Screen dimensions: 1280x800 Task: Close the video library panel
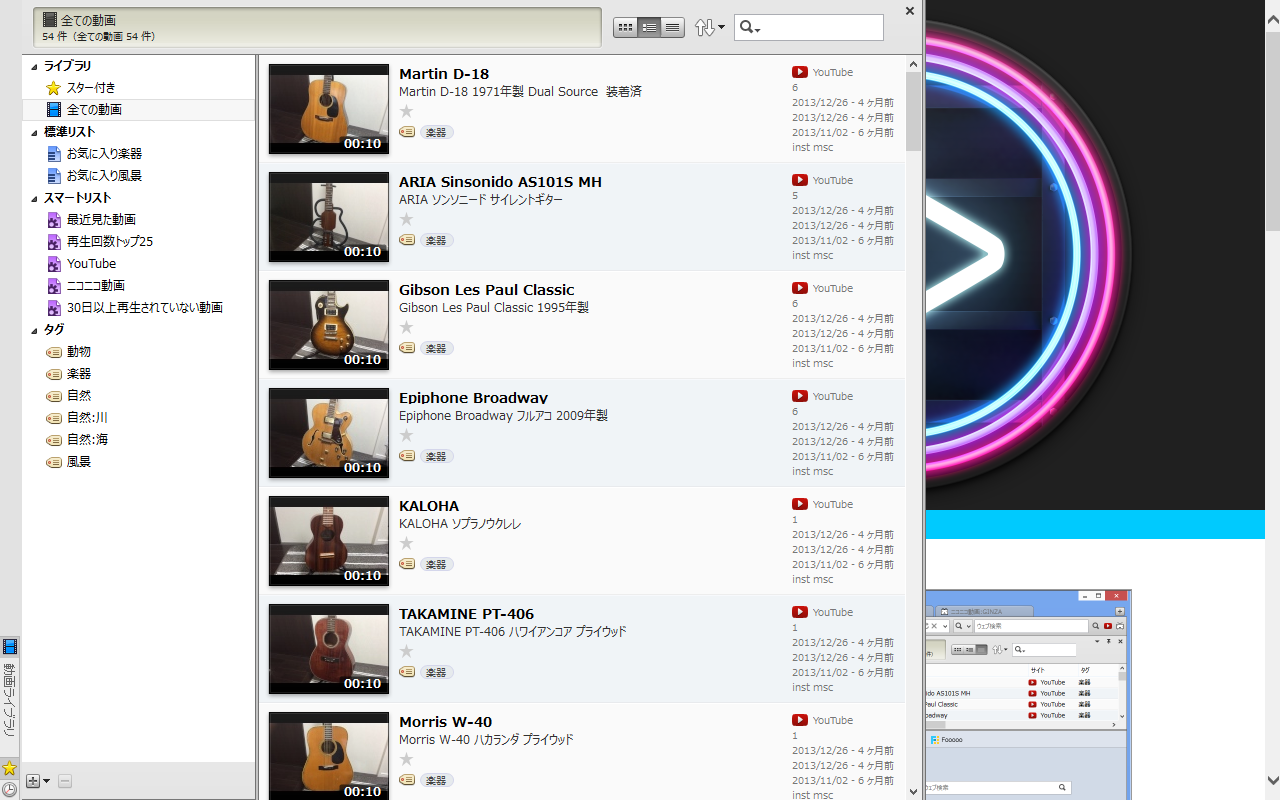[909, 11]
